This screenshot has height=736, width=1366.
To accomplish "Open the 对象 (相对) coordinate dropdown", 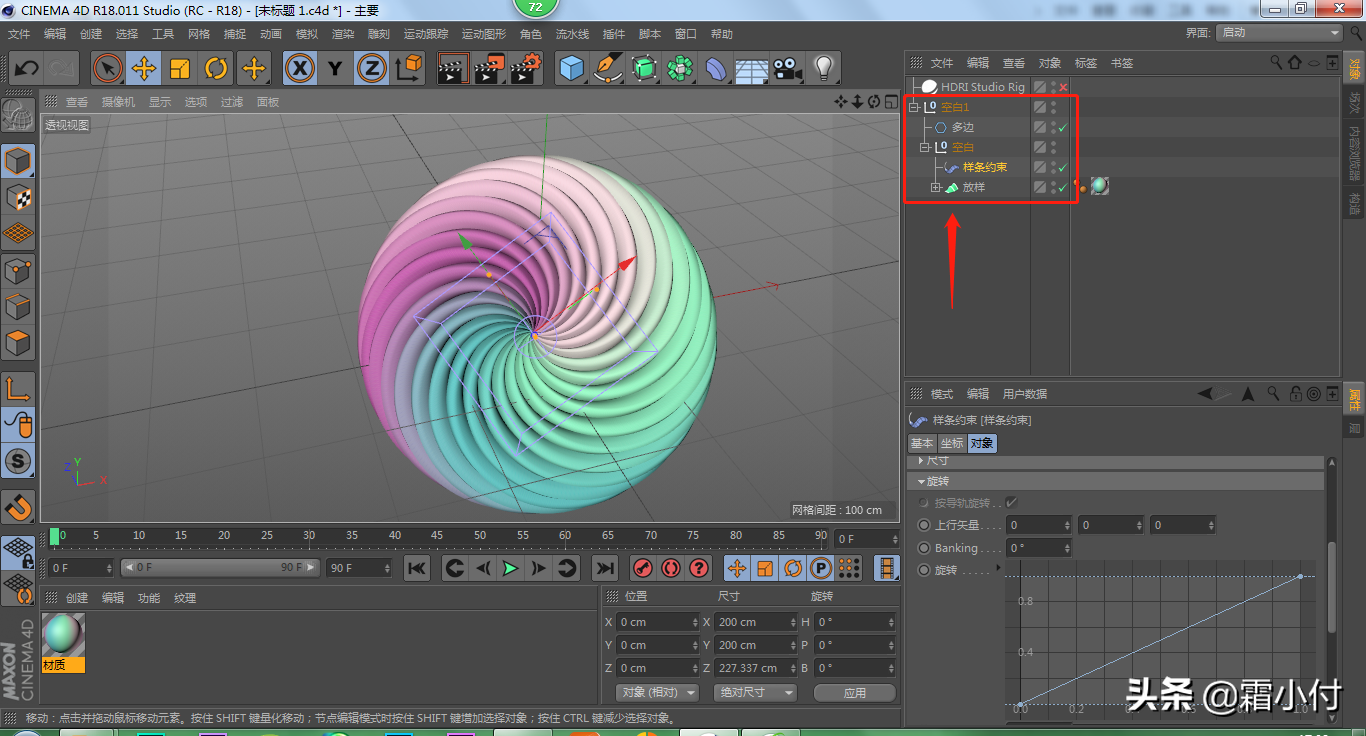I will pyautogui.click(x=657, y=692).
